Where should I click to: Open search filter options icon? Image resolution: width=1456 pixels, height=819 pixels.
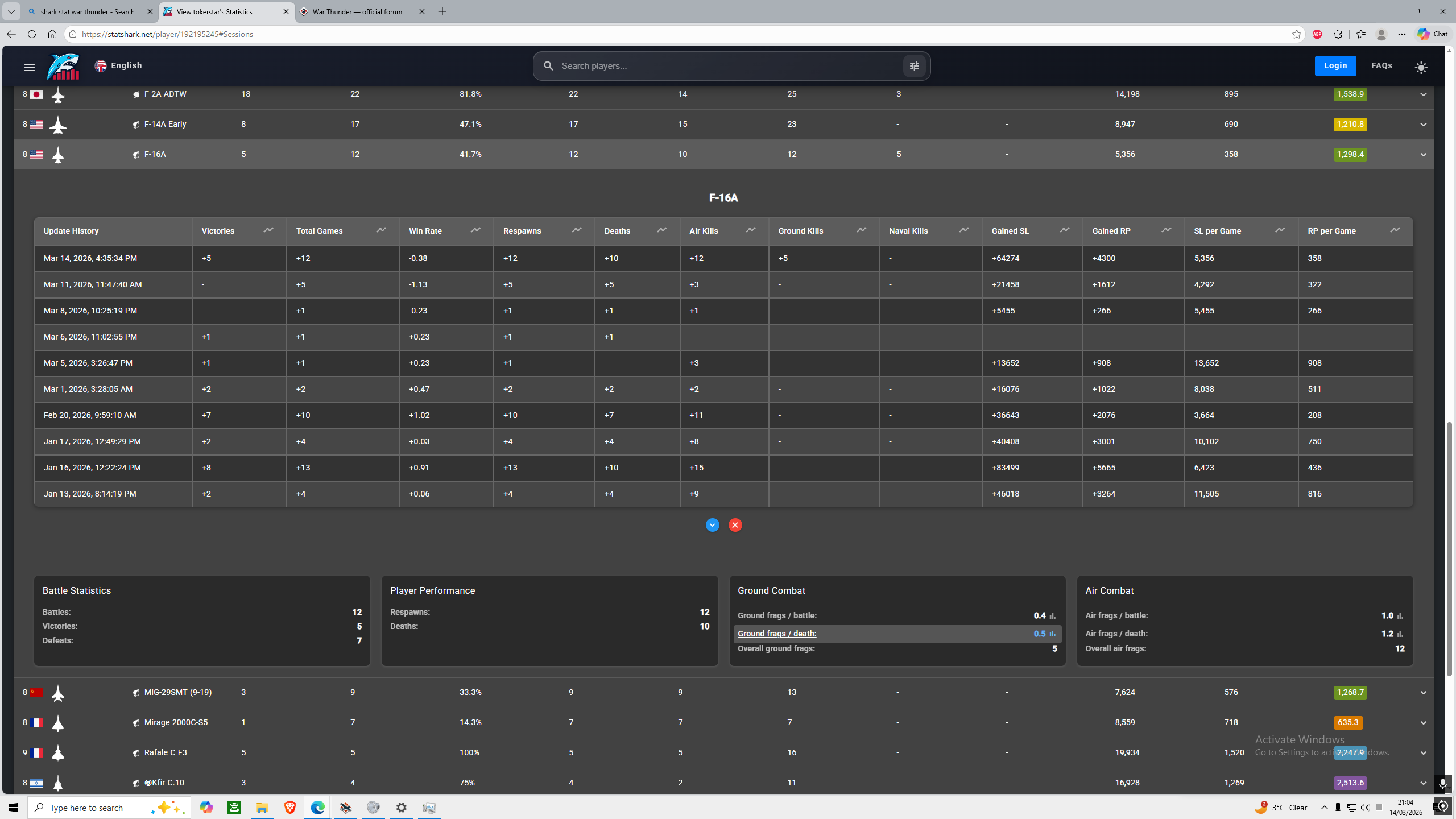point(914,66)
